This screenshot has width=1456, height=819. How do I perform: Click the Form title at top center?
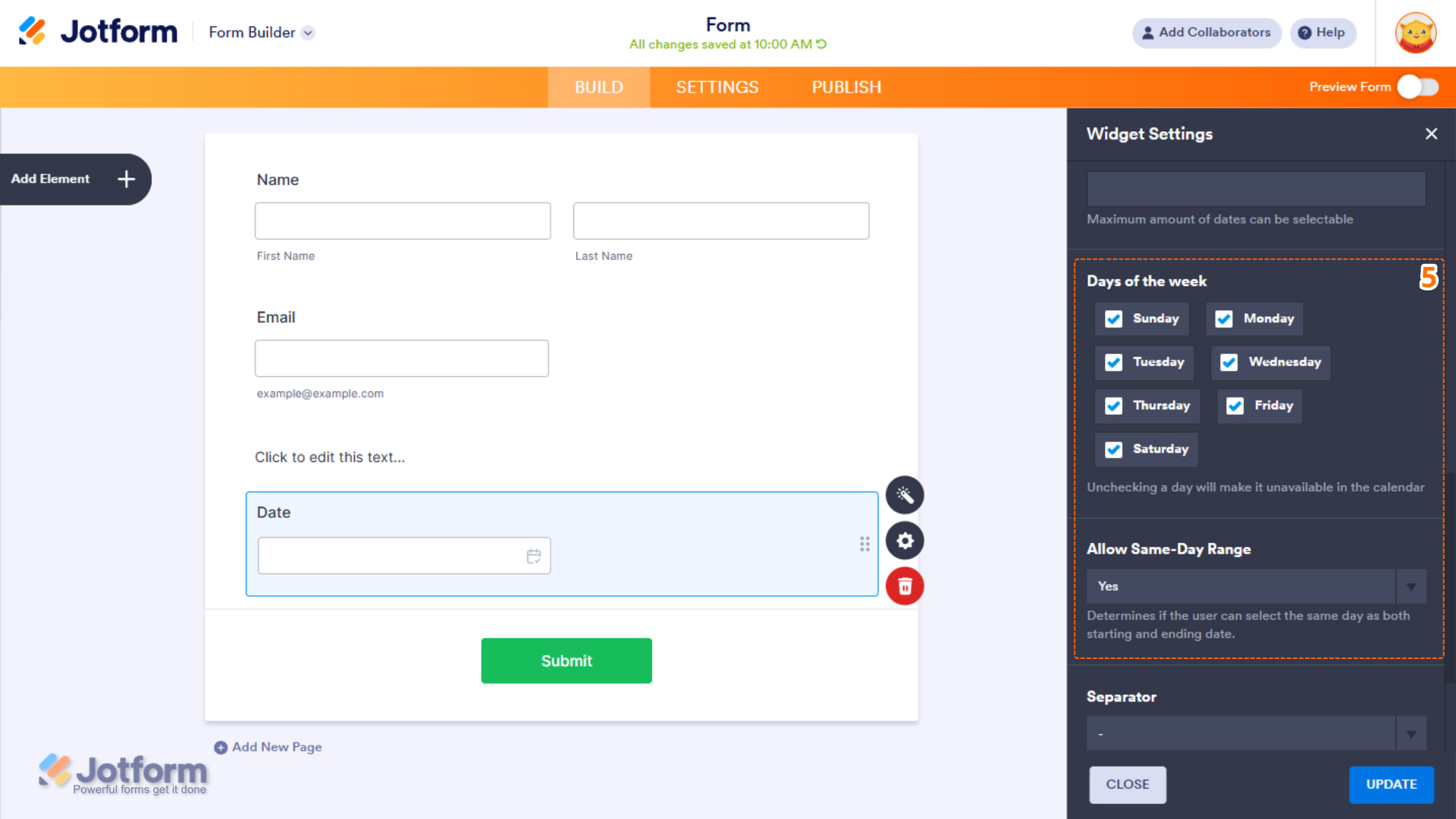point(728,25)
